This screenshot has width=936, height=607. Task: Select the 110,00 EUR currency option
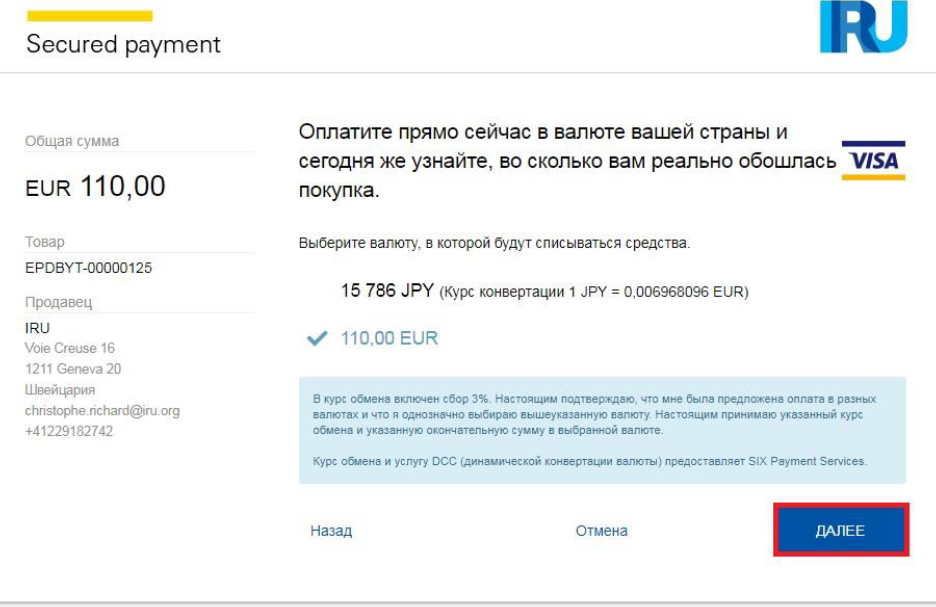[x=389, y=338]
